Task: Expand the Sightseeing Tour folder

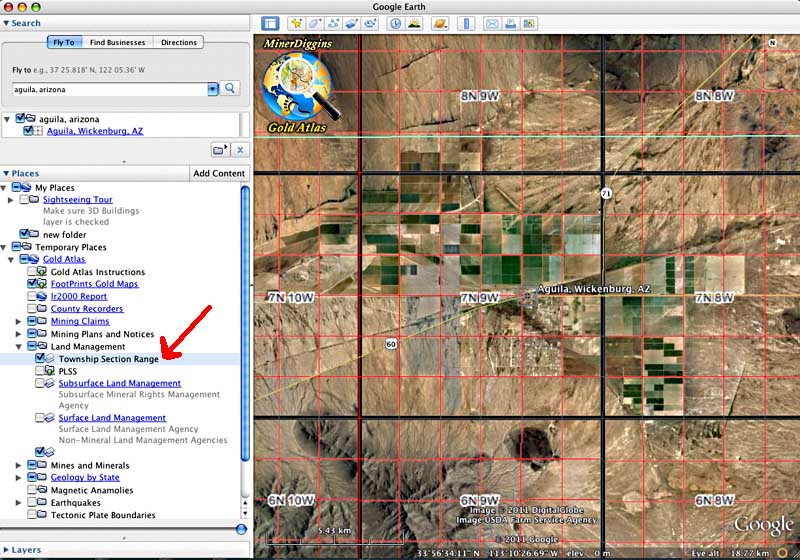Action: (11, 200)
